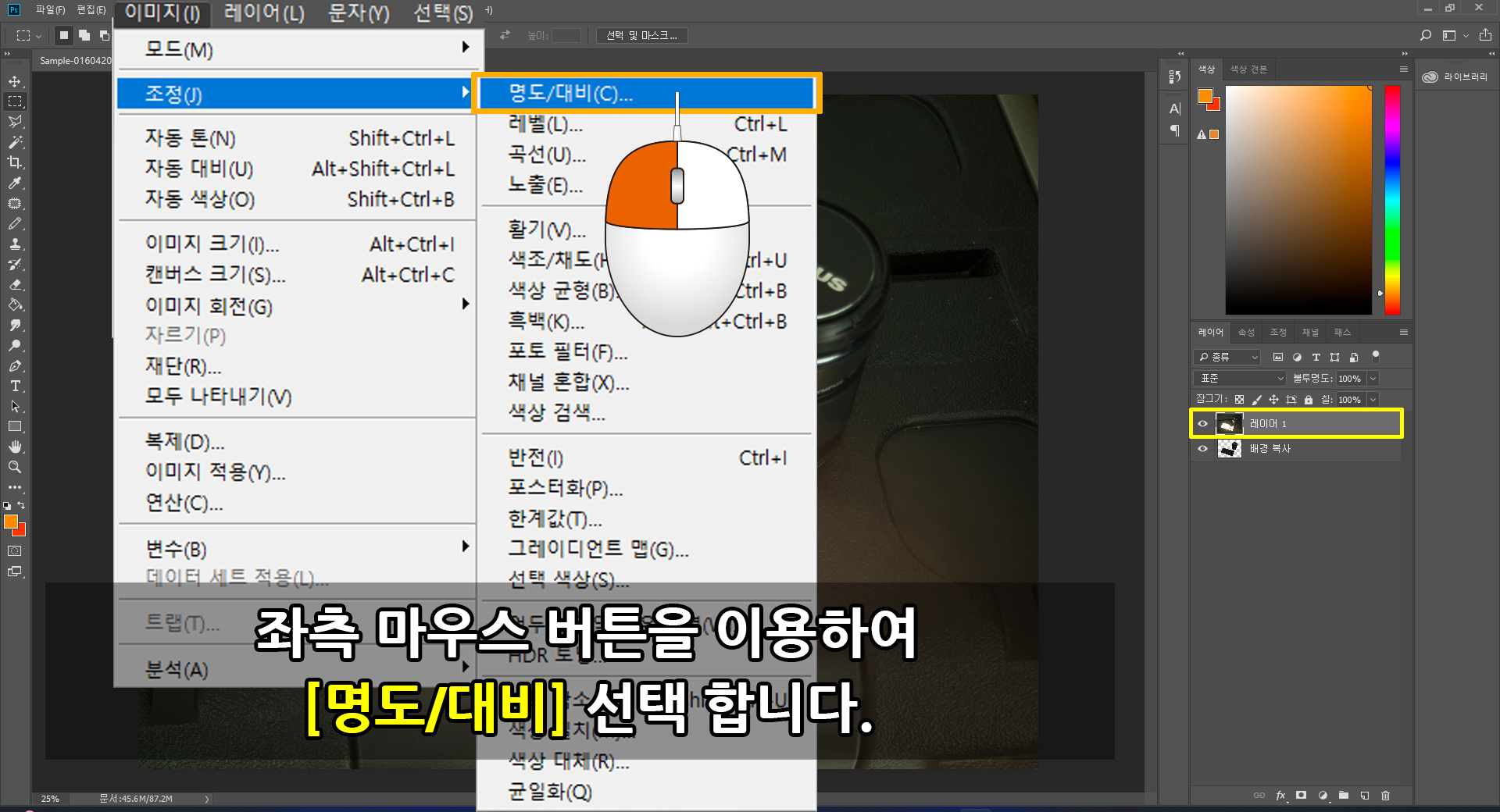Choose Add to selection mode in options bar
This screenshot has height=812, width=1500.
[x=84, y=35]
